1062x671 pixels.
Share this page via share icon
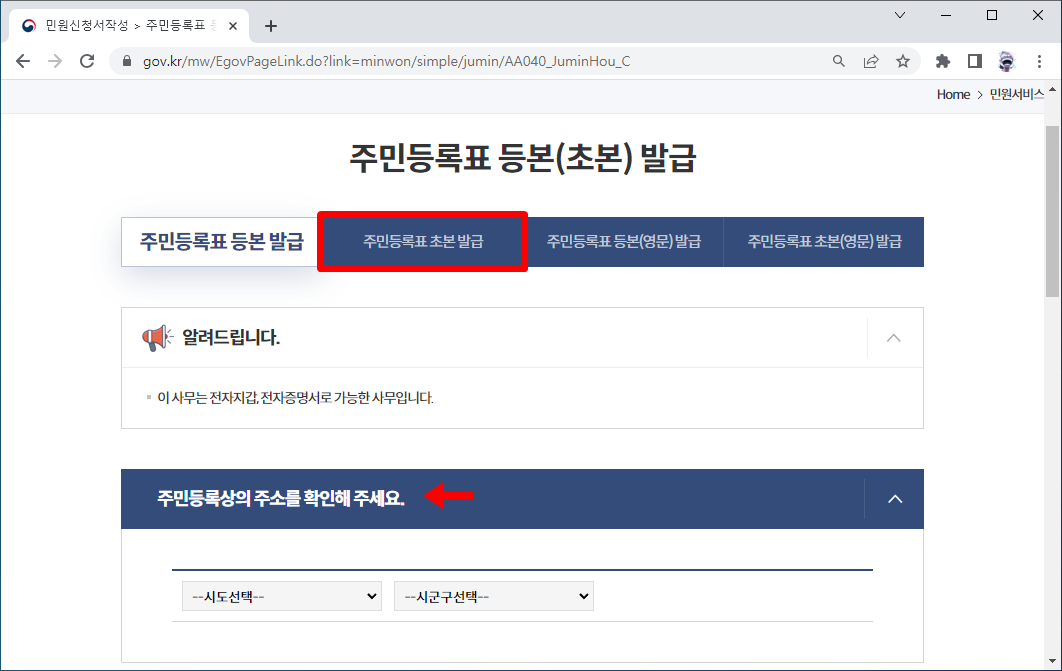(x=871, y=62)
